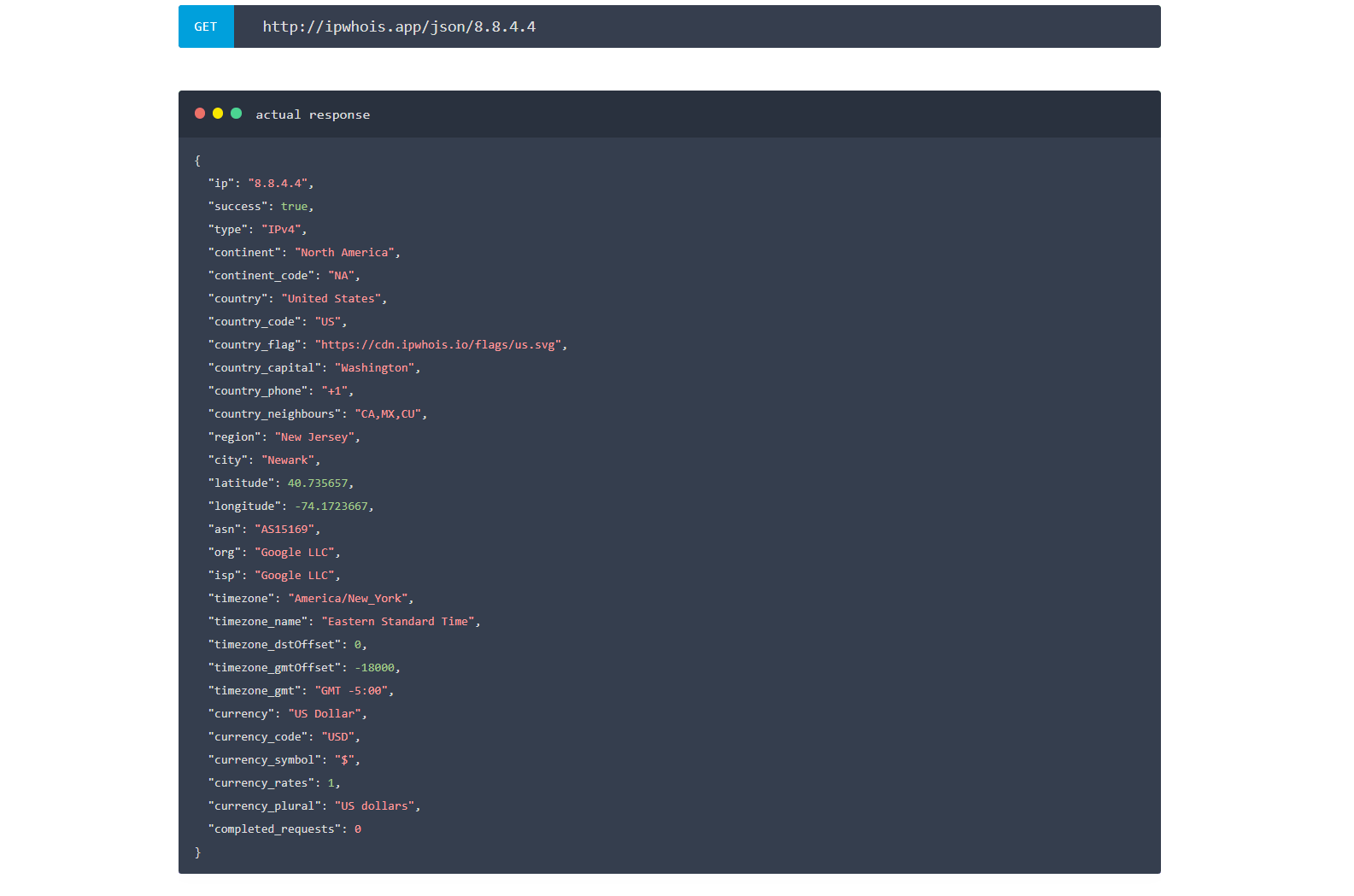Screen dimensions: 1354x896
Task: Click the red dot in response header
Action: [x=200, y=114]
